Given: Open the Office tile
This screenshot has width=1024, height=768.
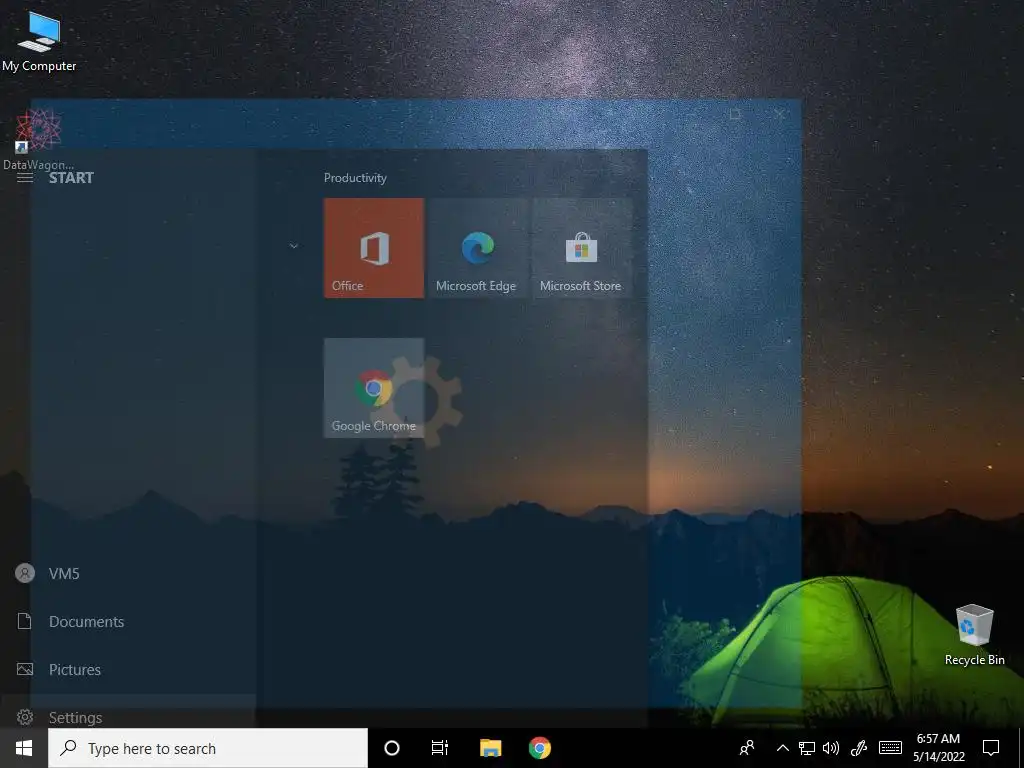Looking at the screenshot, I should coord(374,248).
